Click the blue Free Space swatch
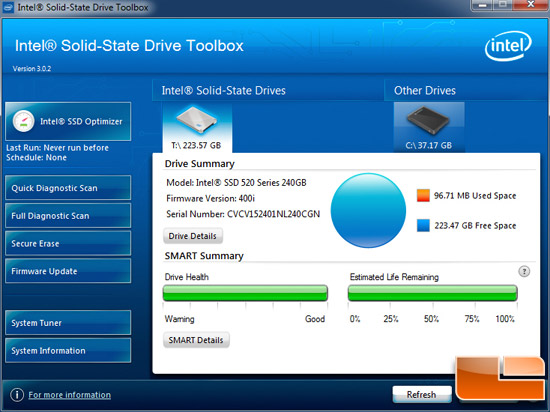 423,225
